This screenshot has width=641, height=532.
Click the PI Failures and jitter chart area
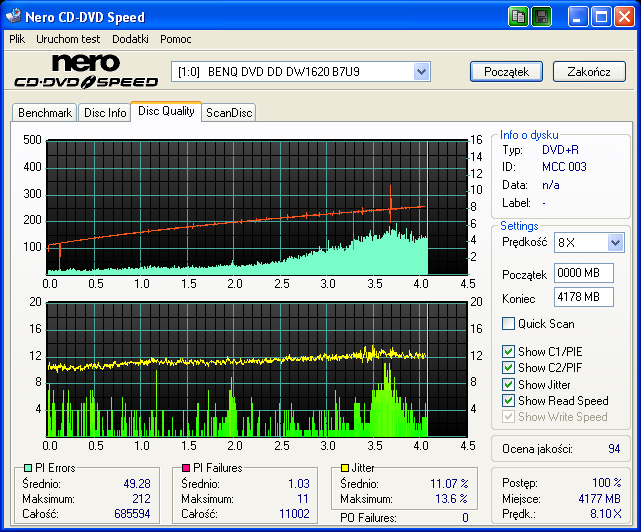257,370
